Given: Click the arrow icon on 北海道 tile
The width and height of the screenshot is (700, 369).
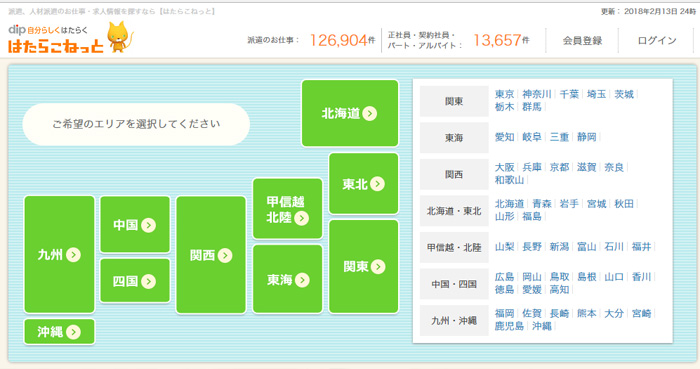Looking at the screenshot, I should [x=370, y=113].
